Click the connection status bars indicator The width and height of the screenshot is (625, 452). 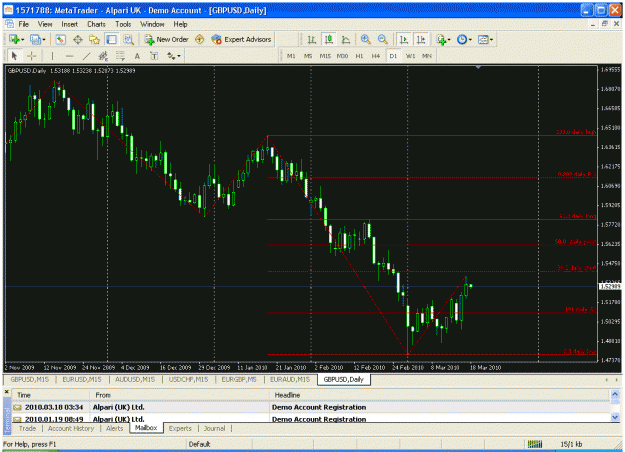click(x=535, y=444)
